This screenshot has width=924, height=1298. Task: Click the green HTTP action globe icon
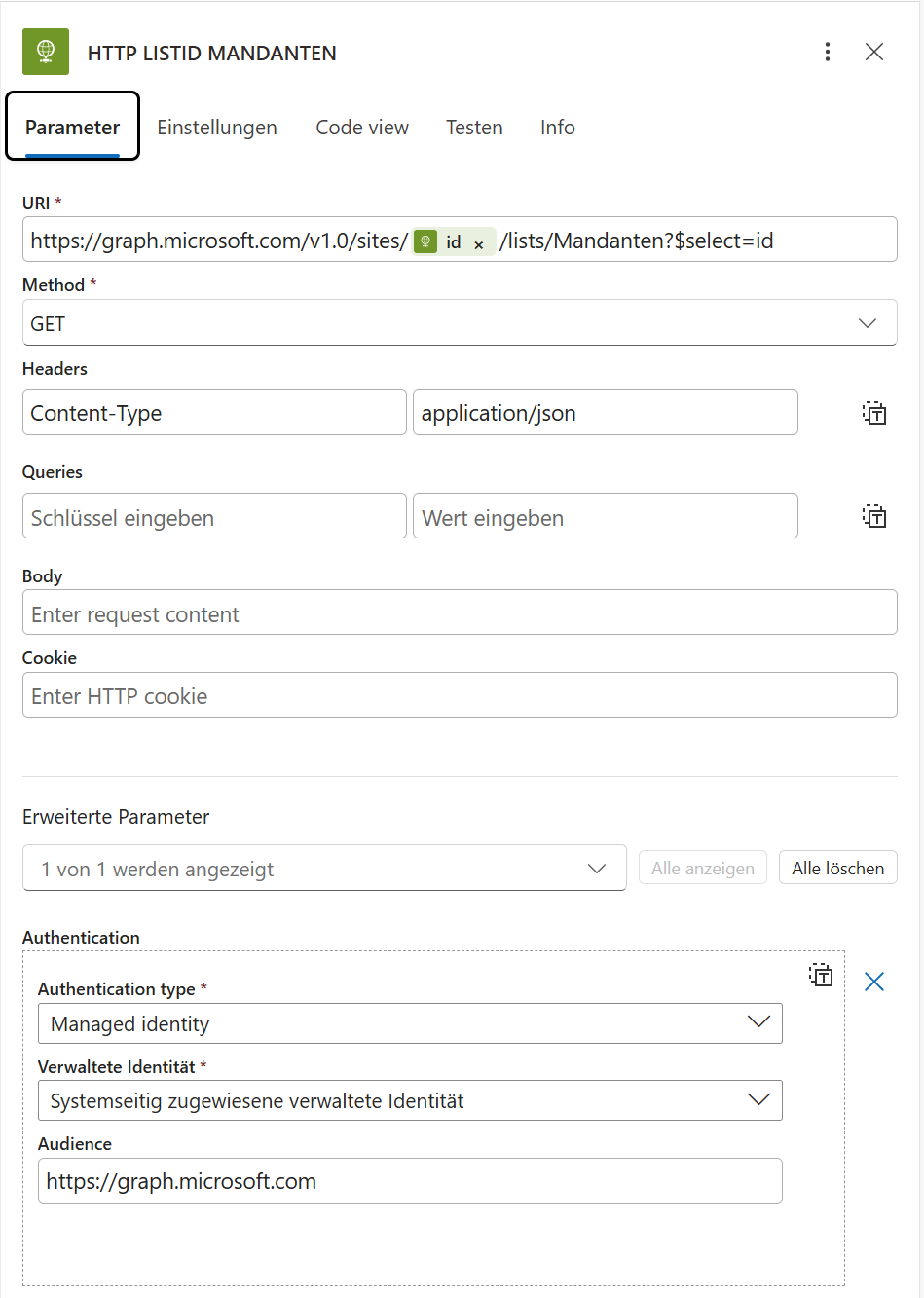point(45,51)
